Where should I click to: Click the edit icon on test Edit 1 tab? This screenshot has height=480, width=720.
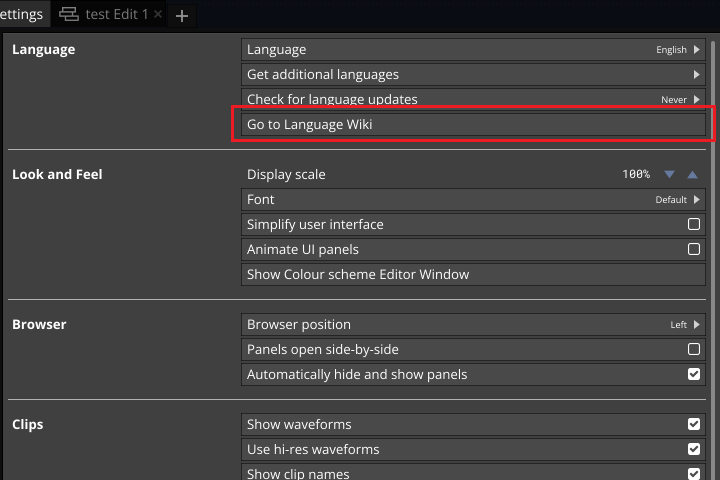coord(68,15)
